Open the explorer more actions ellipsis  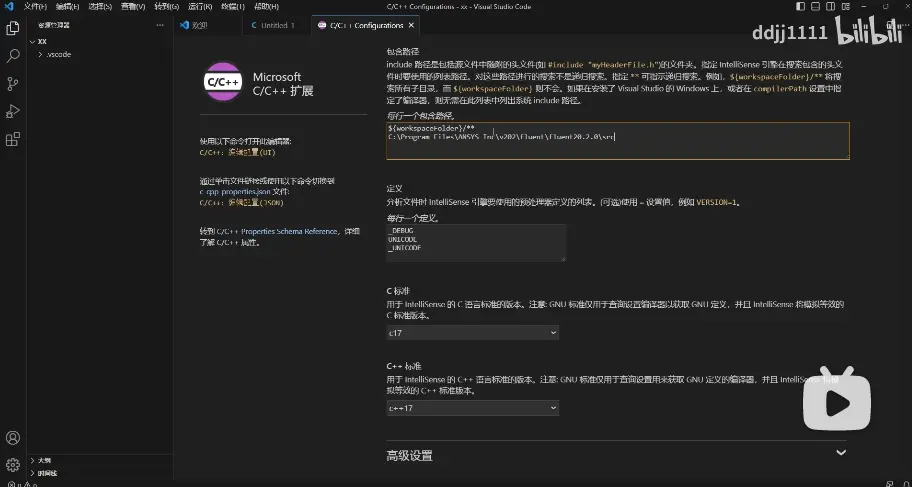160,25
